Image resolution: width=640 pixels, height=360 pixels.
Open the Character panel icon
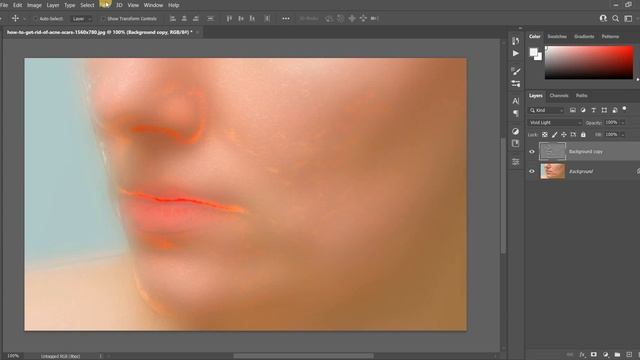coord(516,101)
